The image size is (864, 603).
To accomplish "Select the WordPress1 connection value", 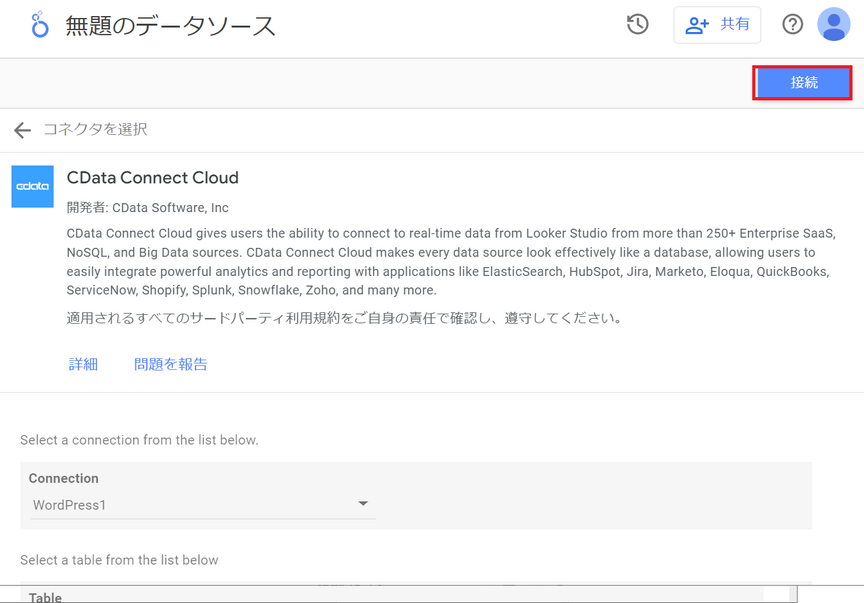I will [69, 505].
